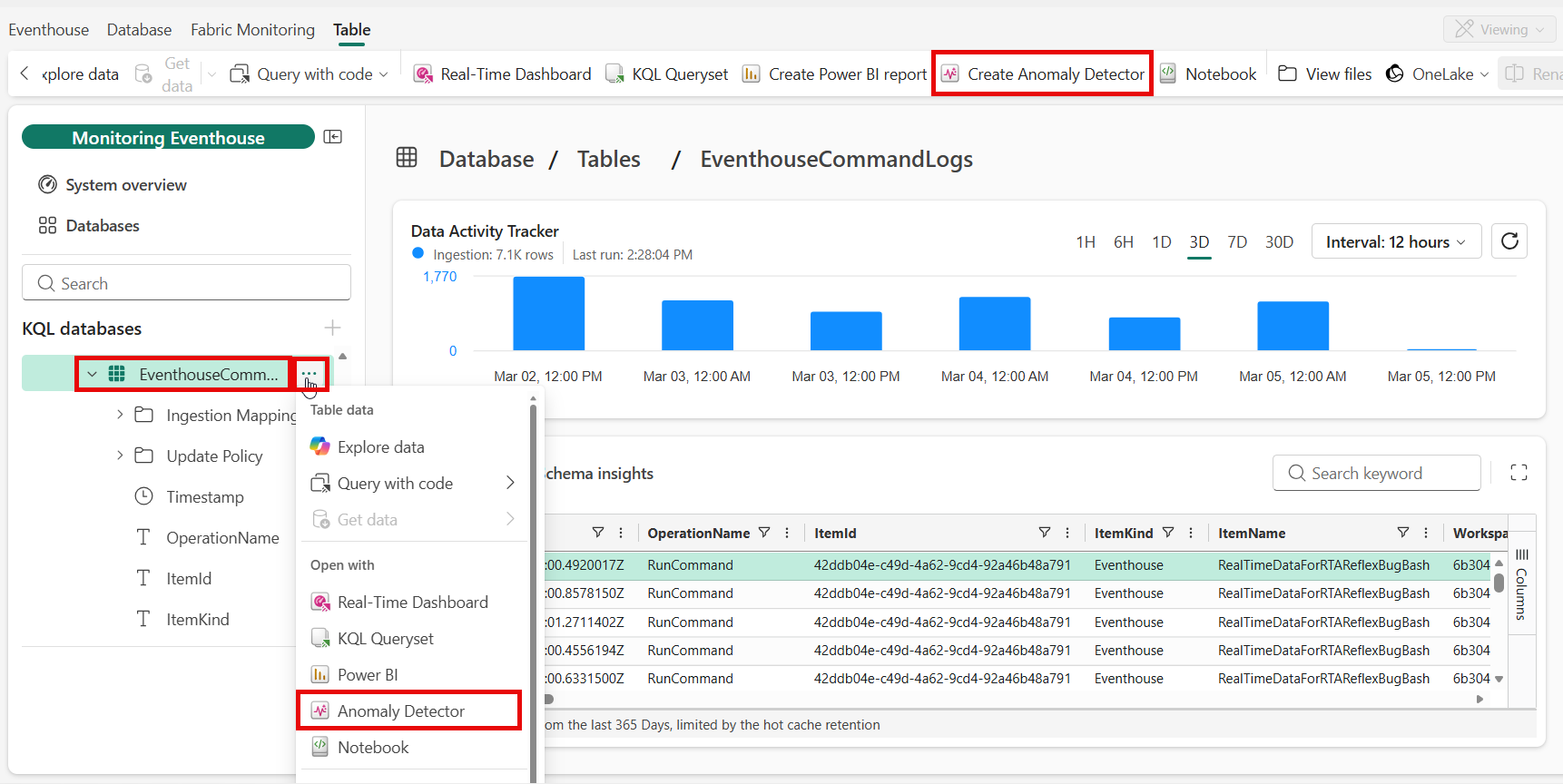Image resolution: width=1563 pixels, height=784 pixels.
Task: Filter the ItemId column
Action: [x=1045, y=533]
